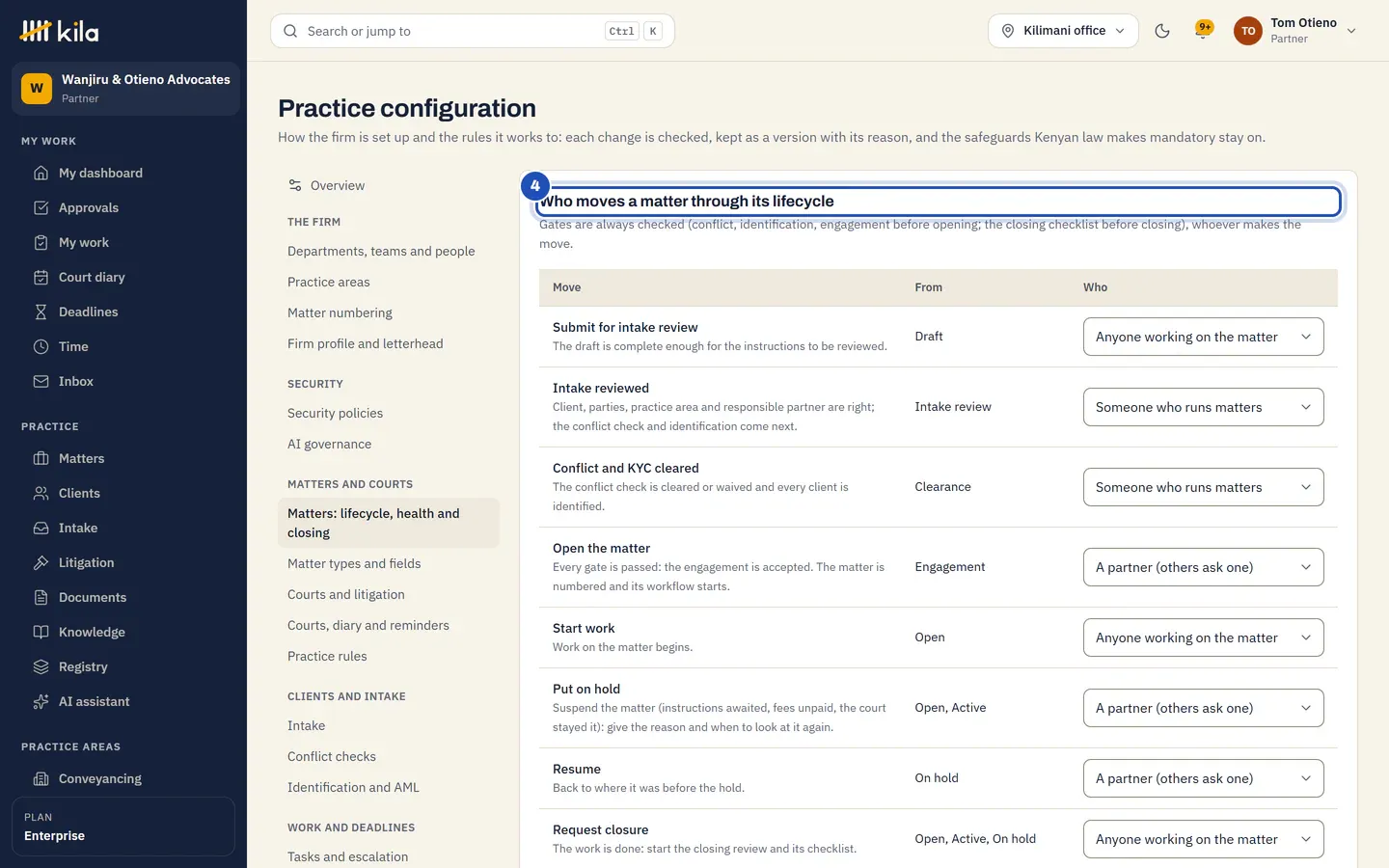
Task: Open who dropdown for Start work
Action: click(1203, 637)
